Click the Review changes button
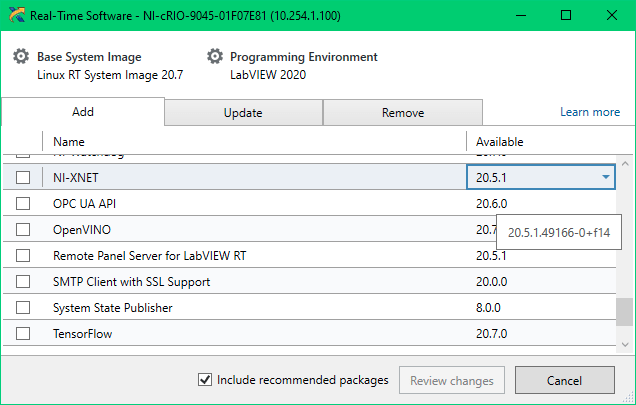The image size is (636, 405). coord(451,380)
